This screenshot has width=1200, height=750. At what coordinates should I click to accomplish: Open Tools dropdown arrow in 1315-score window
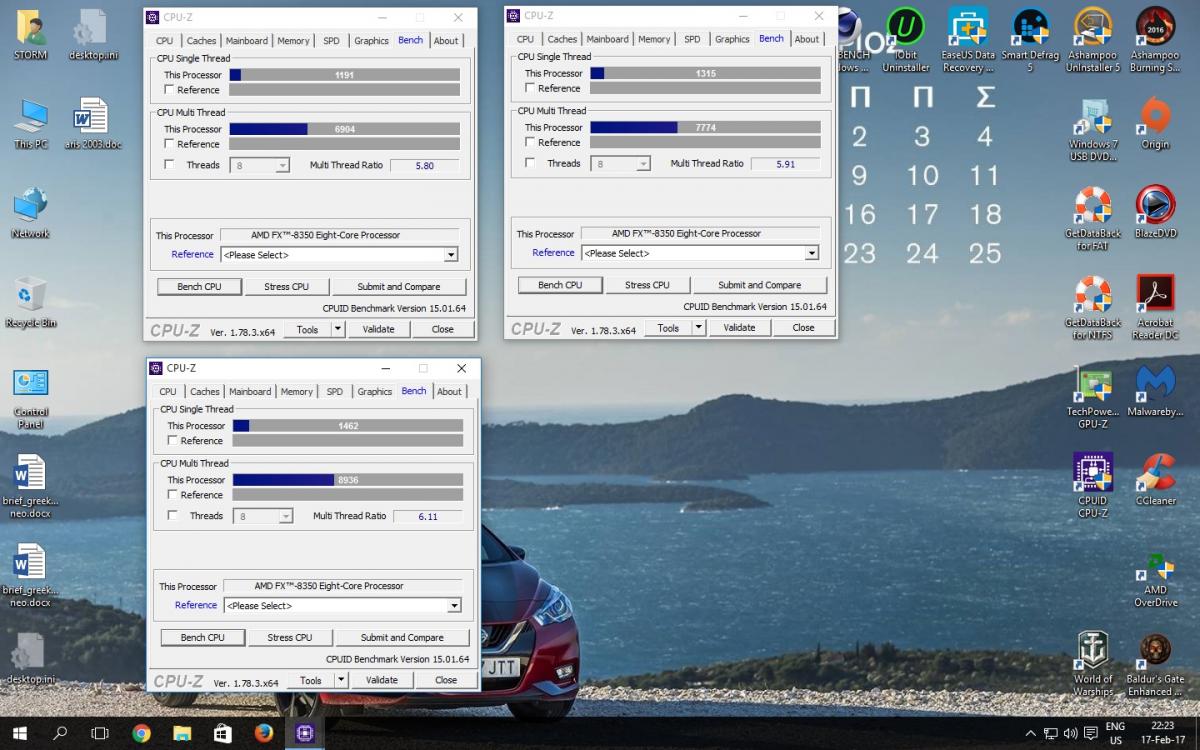coord(699,327)
